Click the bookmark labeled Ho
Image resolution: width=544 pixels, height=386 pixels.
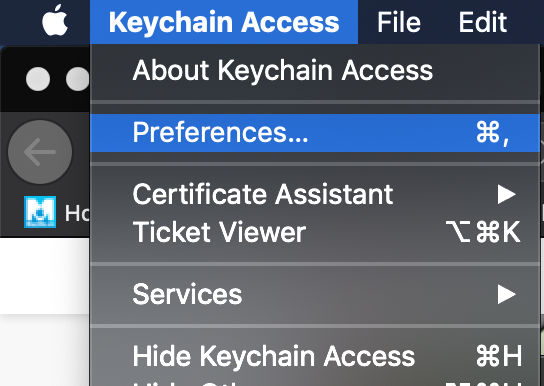click(x=77, y=213)
